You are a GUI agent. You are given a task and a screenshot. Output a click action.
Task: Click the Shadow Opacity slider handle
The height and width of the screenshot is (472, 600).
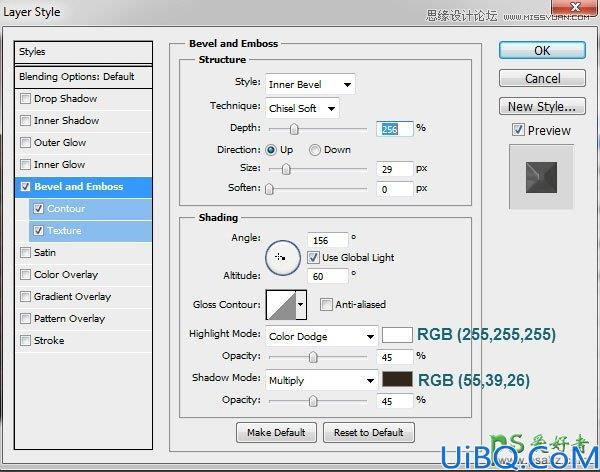(x=313, y=401)
